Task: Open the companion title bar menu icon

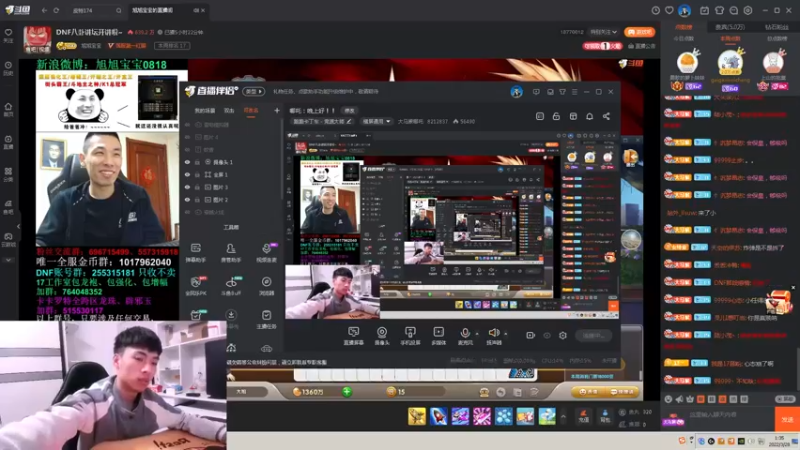Action: pyautogui.click(x=574, y=92)
